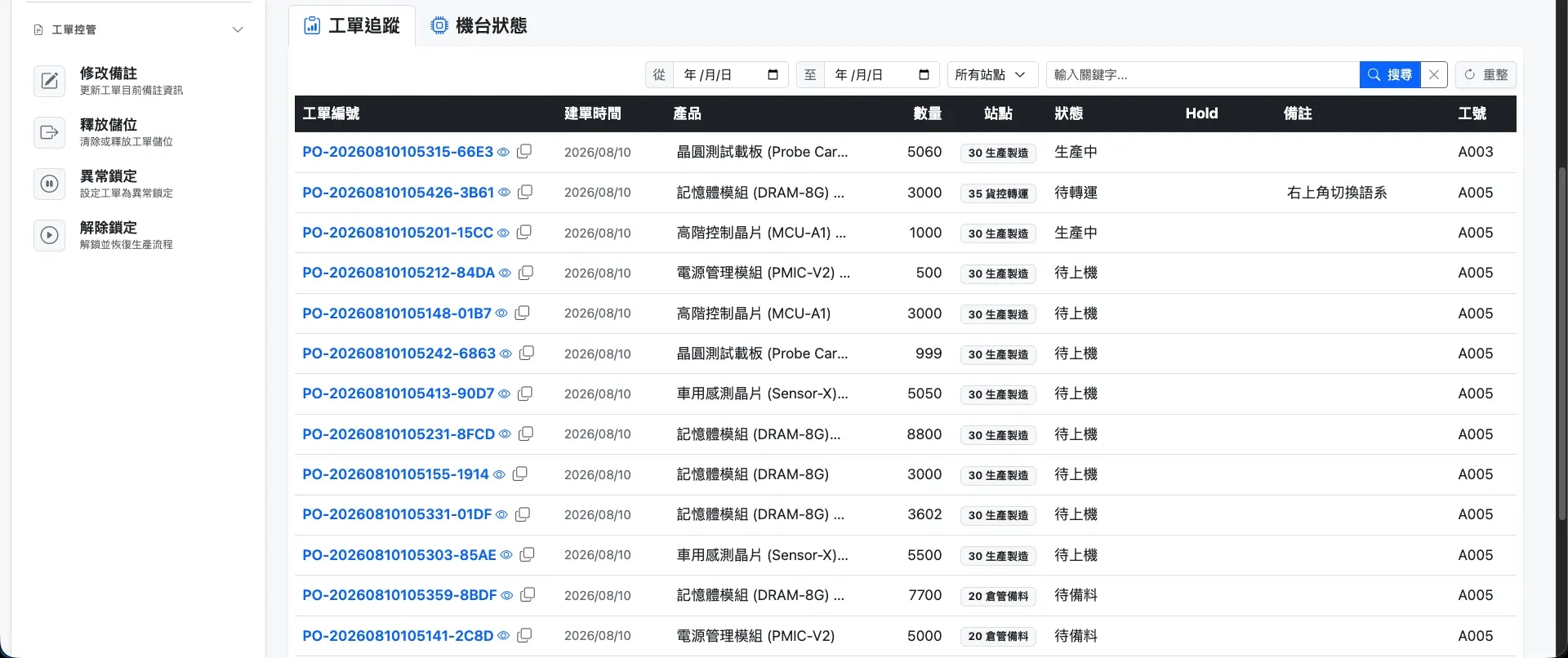Click the keyword search input field

coord(1202,75)
